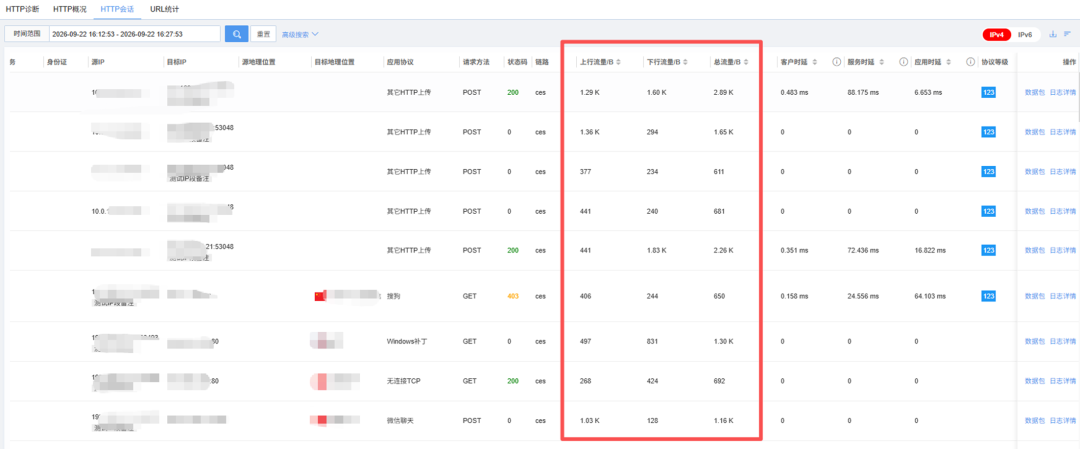Image resolution: width=1080 pixels, height=449 pixels.
Task: Open the HTTP概况 tab
Action: click(x=70, y=9)
